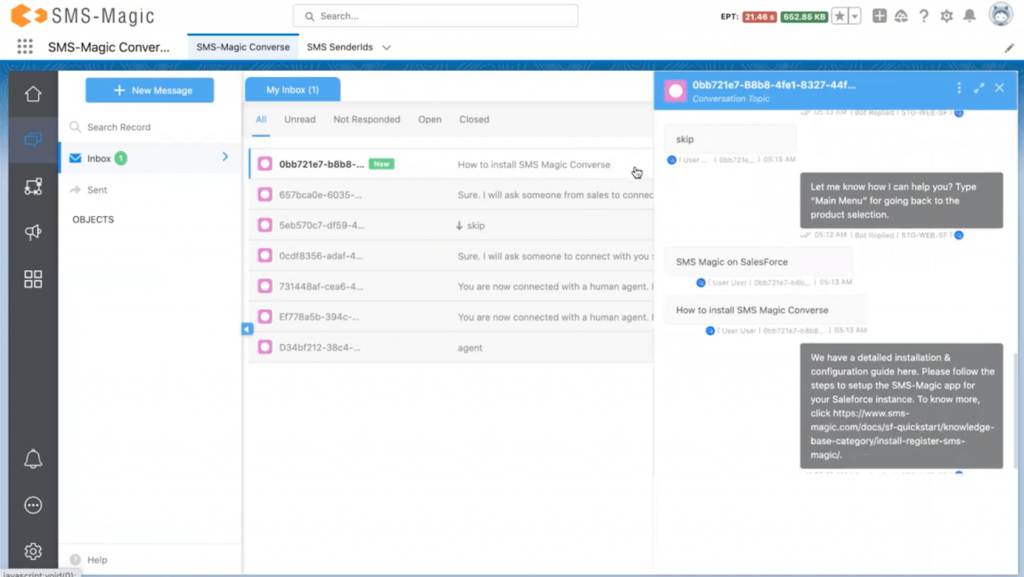Open the grid dashboard icon in sidebar

[x=33, y=279]
